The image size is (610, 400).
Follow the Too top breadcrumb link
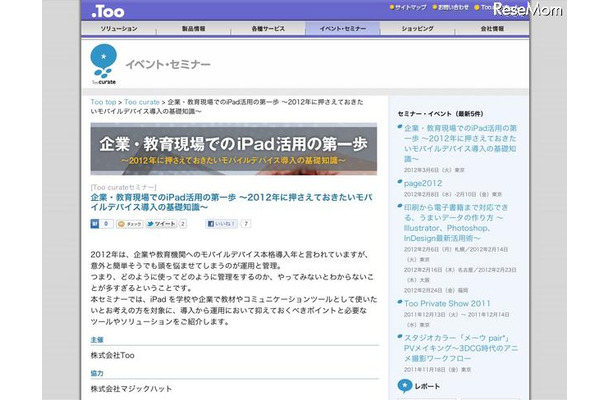(103, 103)
